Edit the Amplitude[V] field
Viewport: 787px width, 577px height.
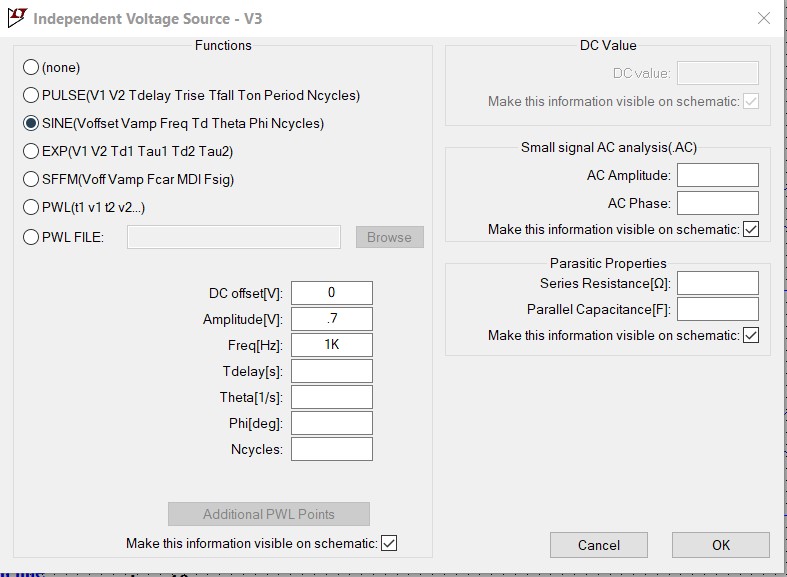pyautogui.click(x=332, y=319)
